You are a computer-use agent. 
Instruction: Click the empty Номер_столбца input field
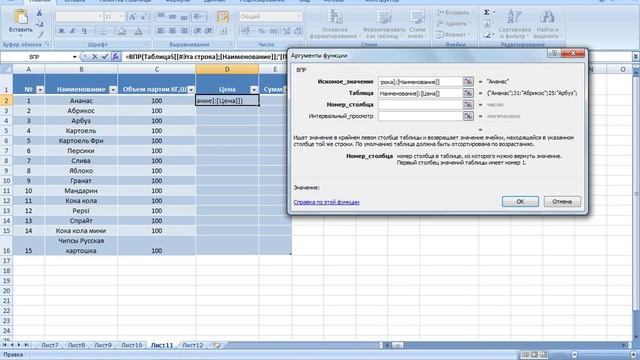point(420,104)
